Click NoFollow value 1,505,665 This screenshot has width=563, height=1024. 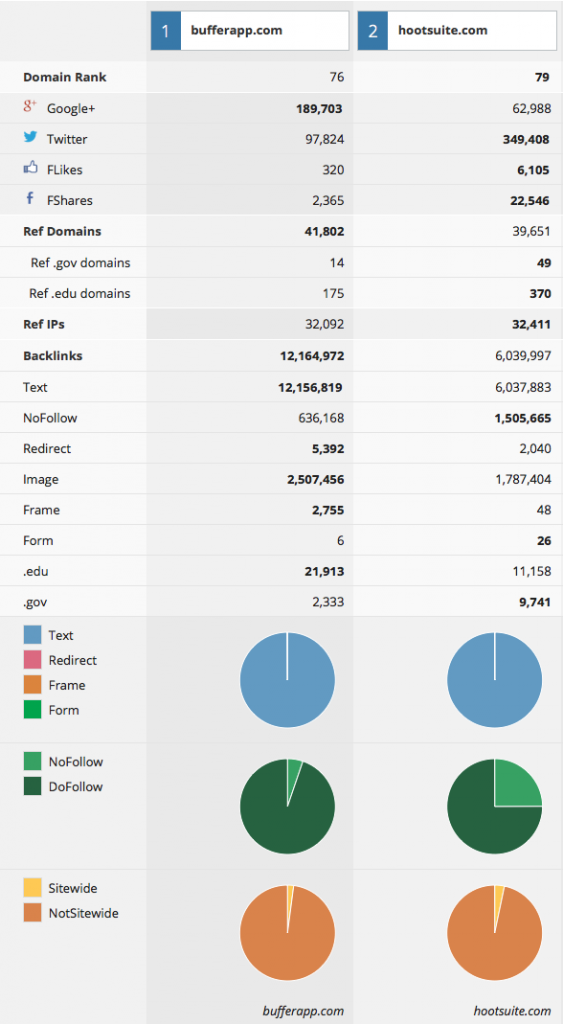pyautogui.click(x=523, y=418)
